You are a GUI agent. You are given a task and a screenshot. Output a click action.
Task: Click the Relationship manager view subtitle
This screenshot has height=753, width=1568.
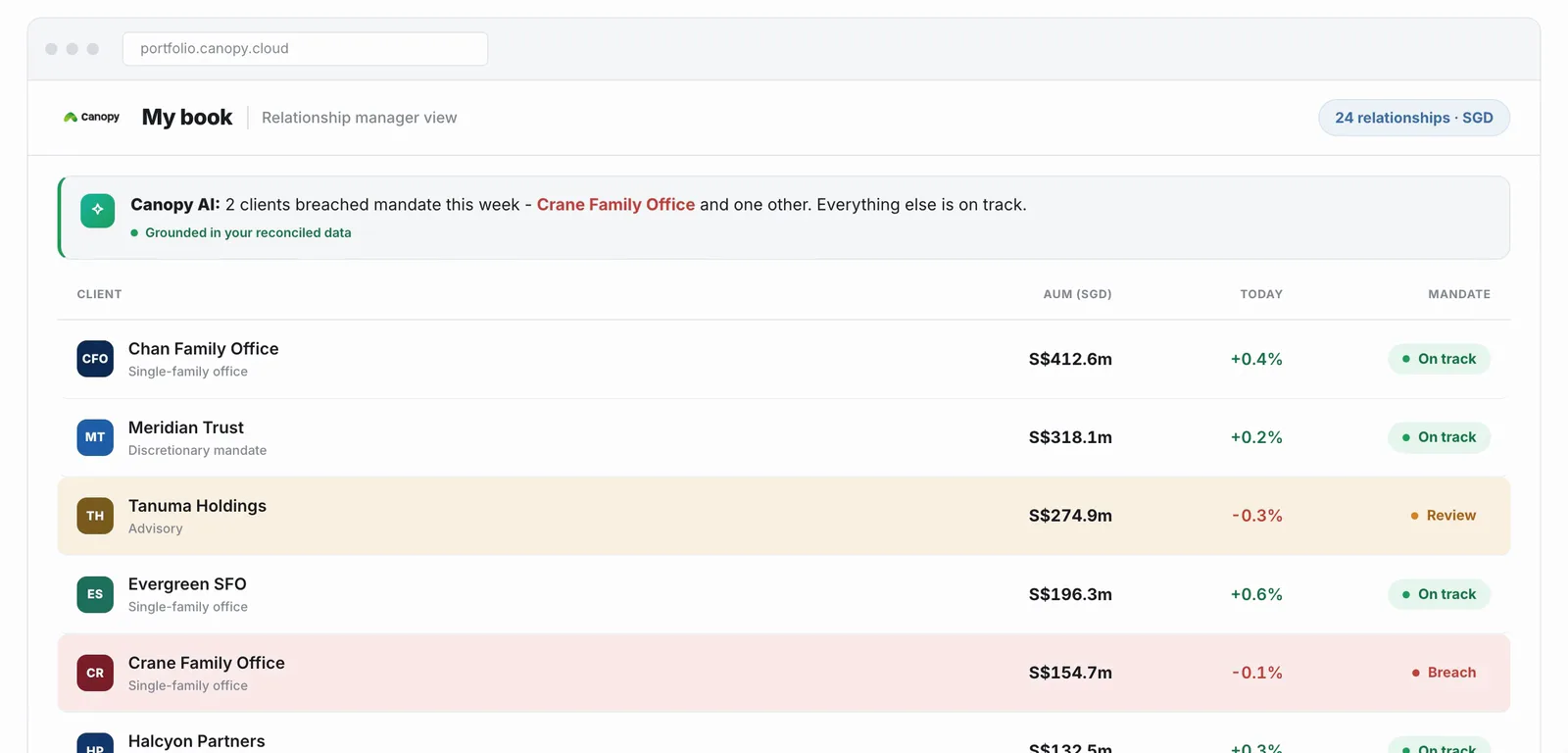(359, 118)
